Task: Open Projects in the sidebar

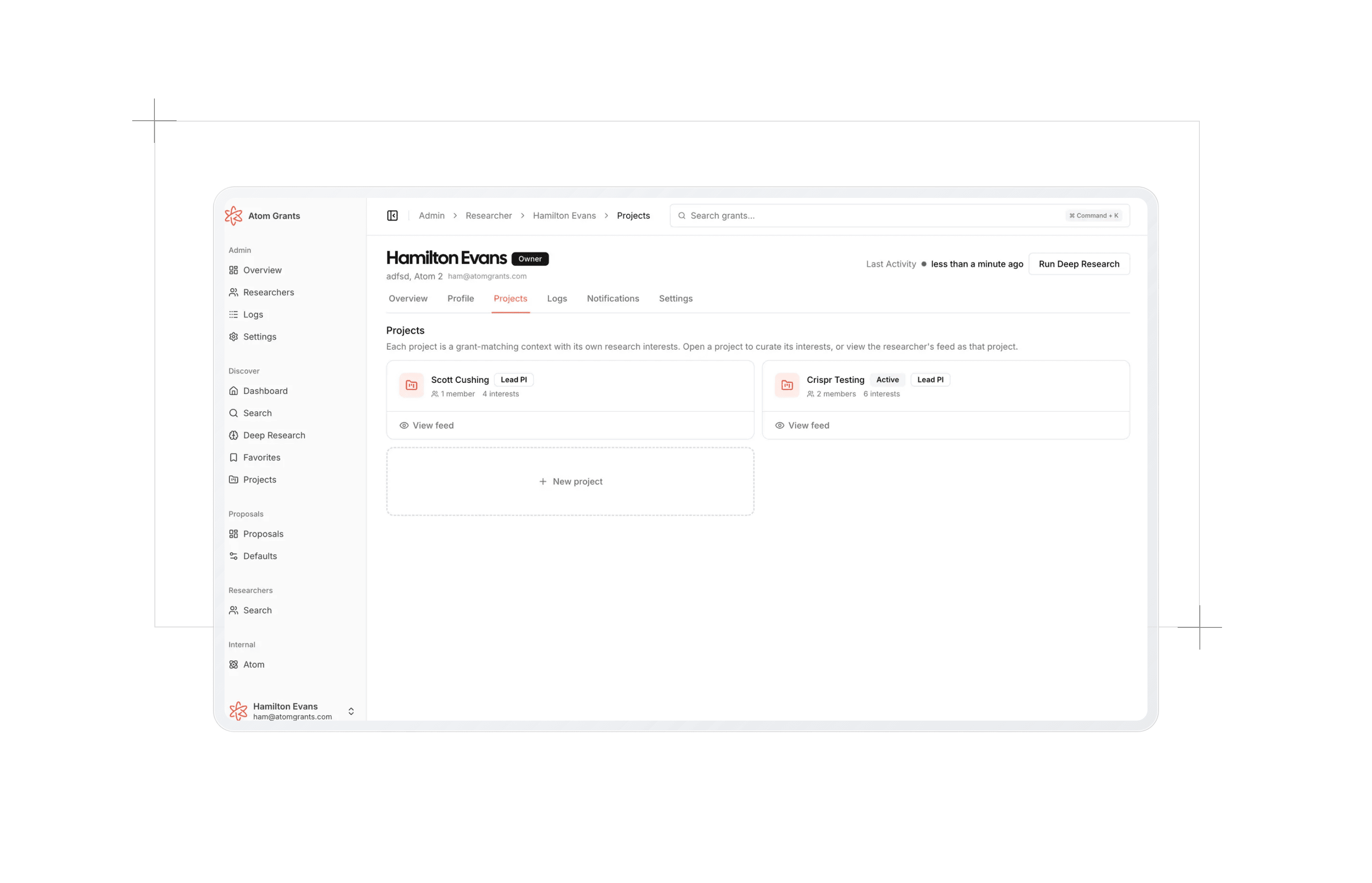Action: pyautogui.click(x=253, y=479)
